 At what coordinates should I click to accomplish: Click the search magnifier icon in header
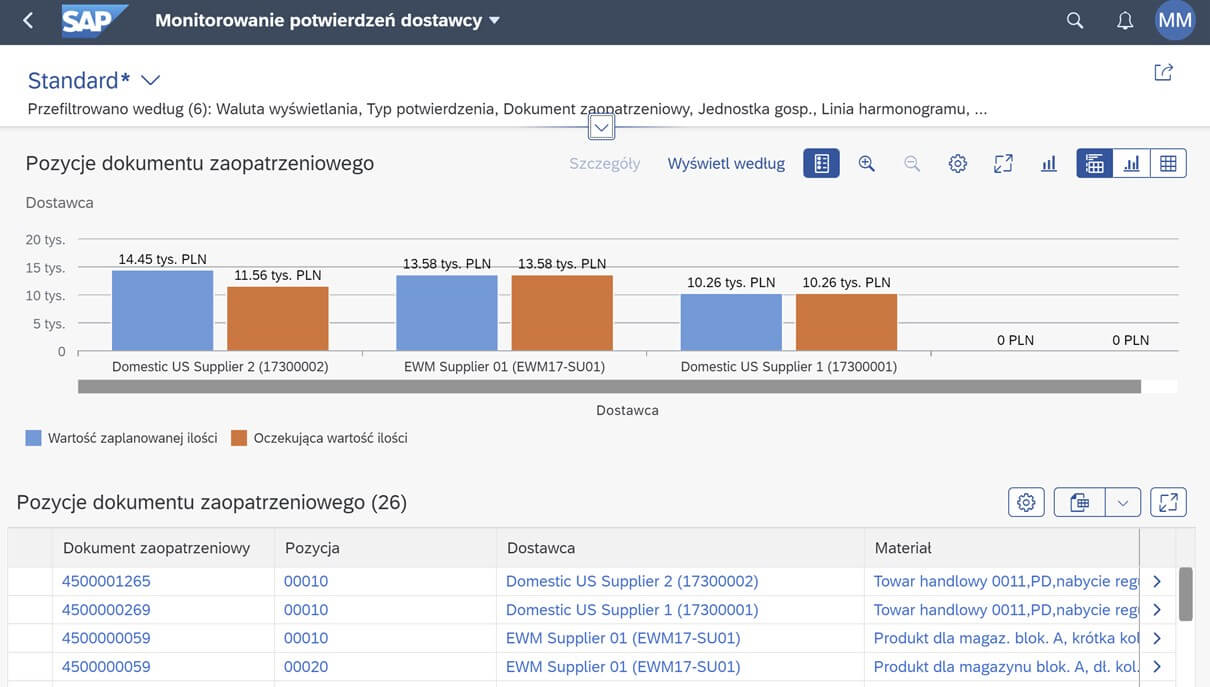tap(1075, 20)
